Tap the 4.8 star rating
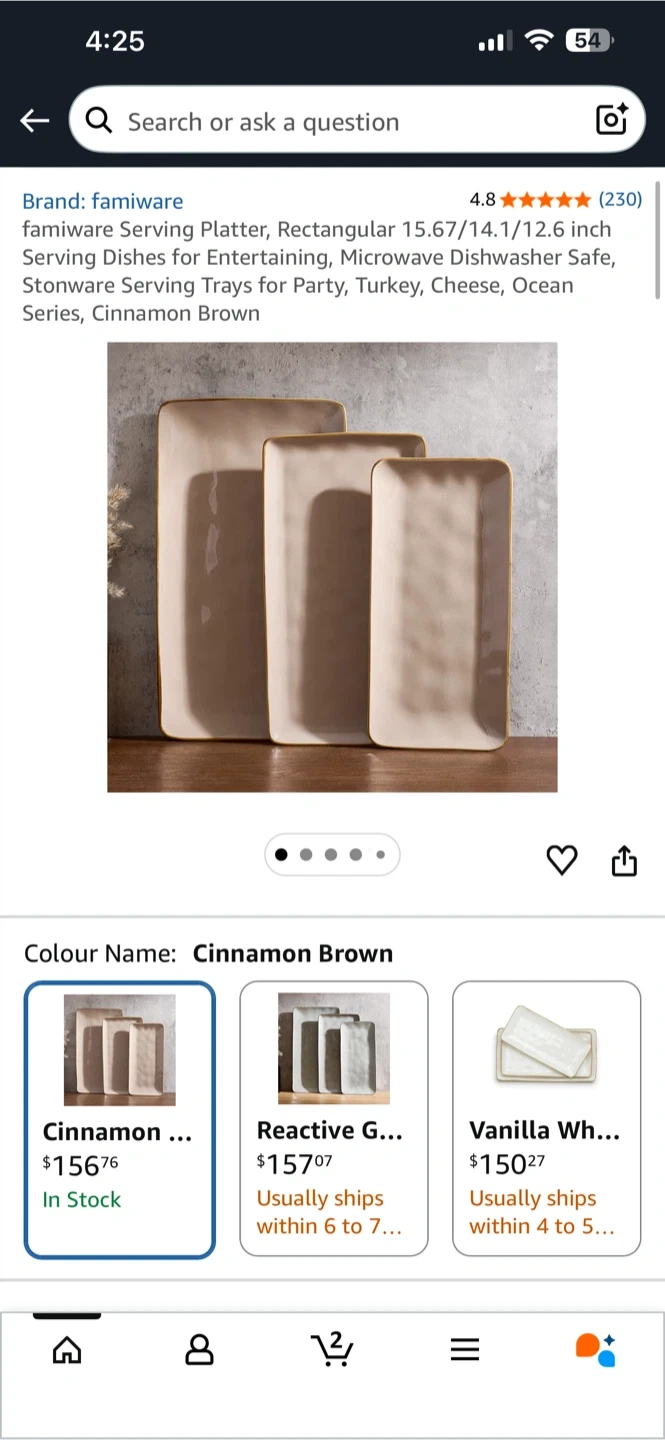Viewport: 665px width, 1440px height. click(x=531, y=199)
